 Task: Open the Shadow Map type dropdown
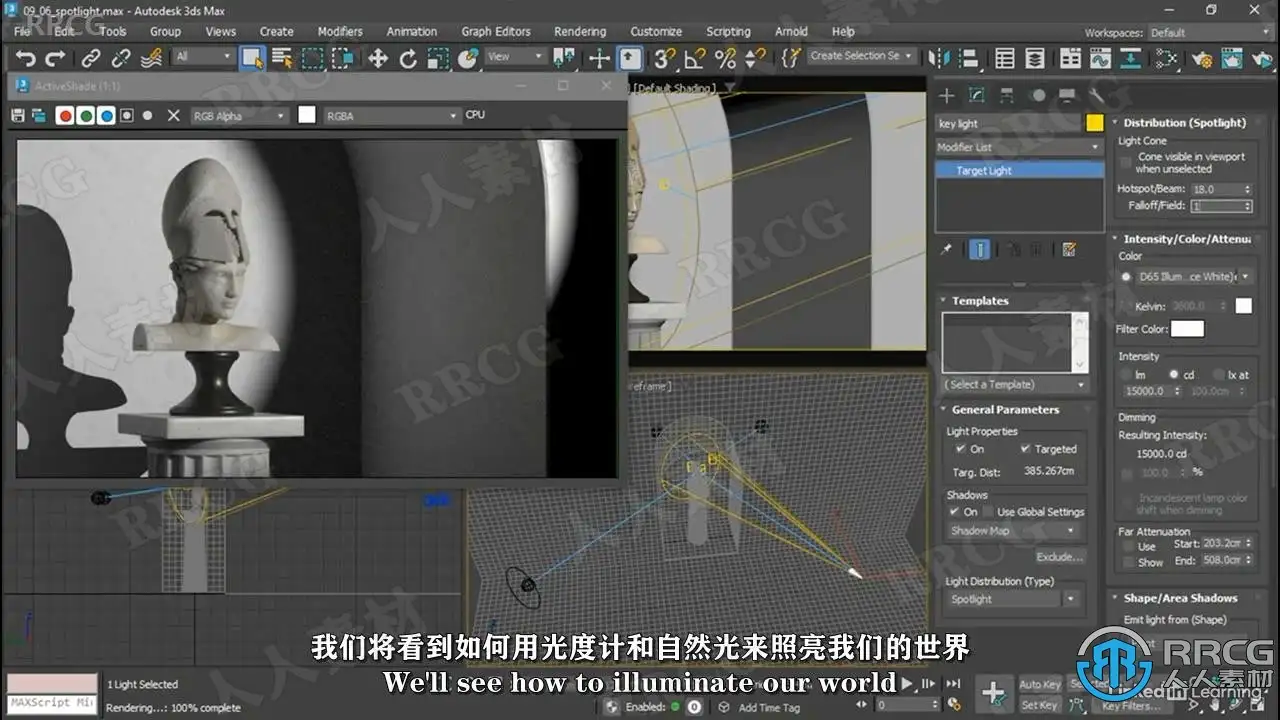(x=1013, y=531)
